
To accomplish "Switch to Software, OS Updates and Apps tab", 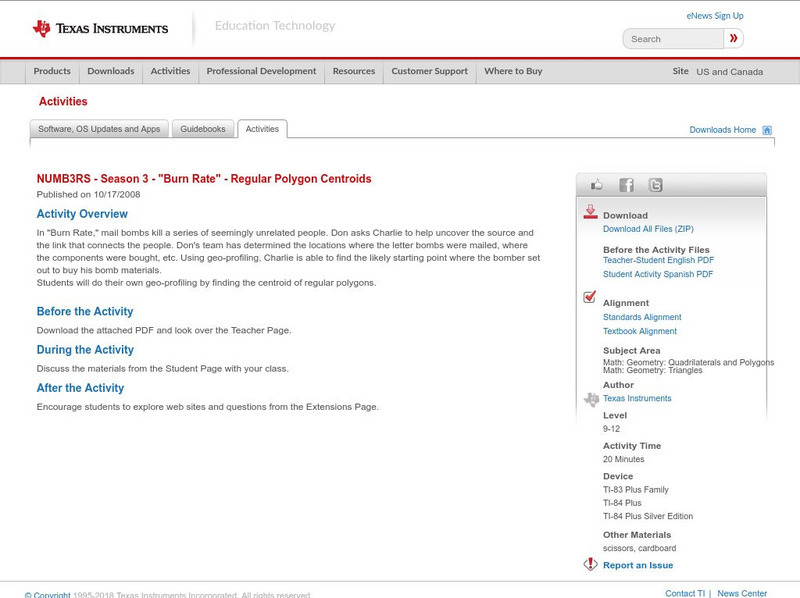I will click(99, 129).
